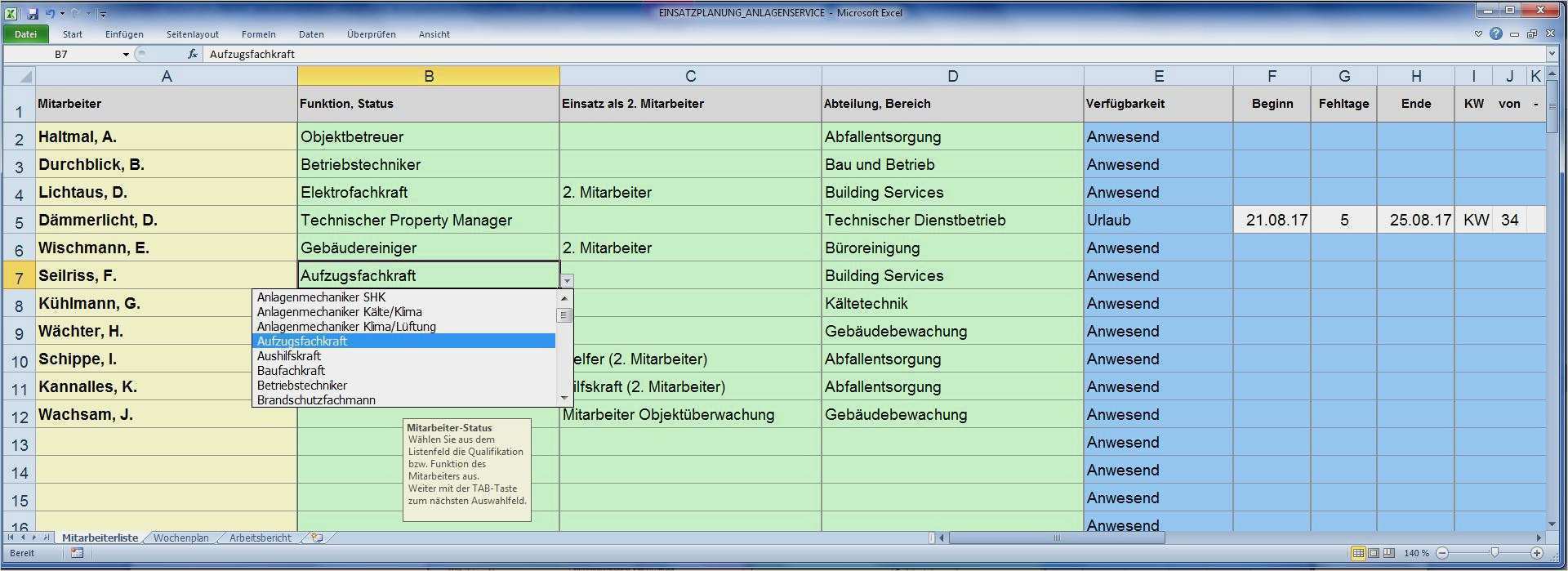Viewport: 1568px width, 571px height.
Task: Click the zoom out minus button
Action: pyautogui.click(x=1442, y=554)
